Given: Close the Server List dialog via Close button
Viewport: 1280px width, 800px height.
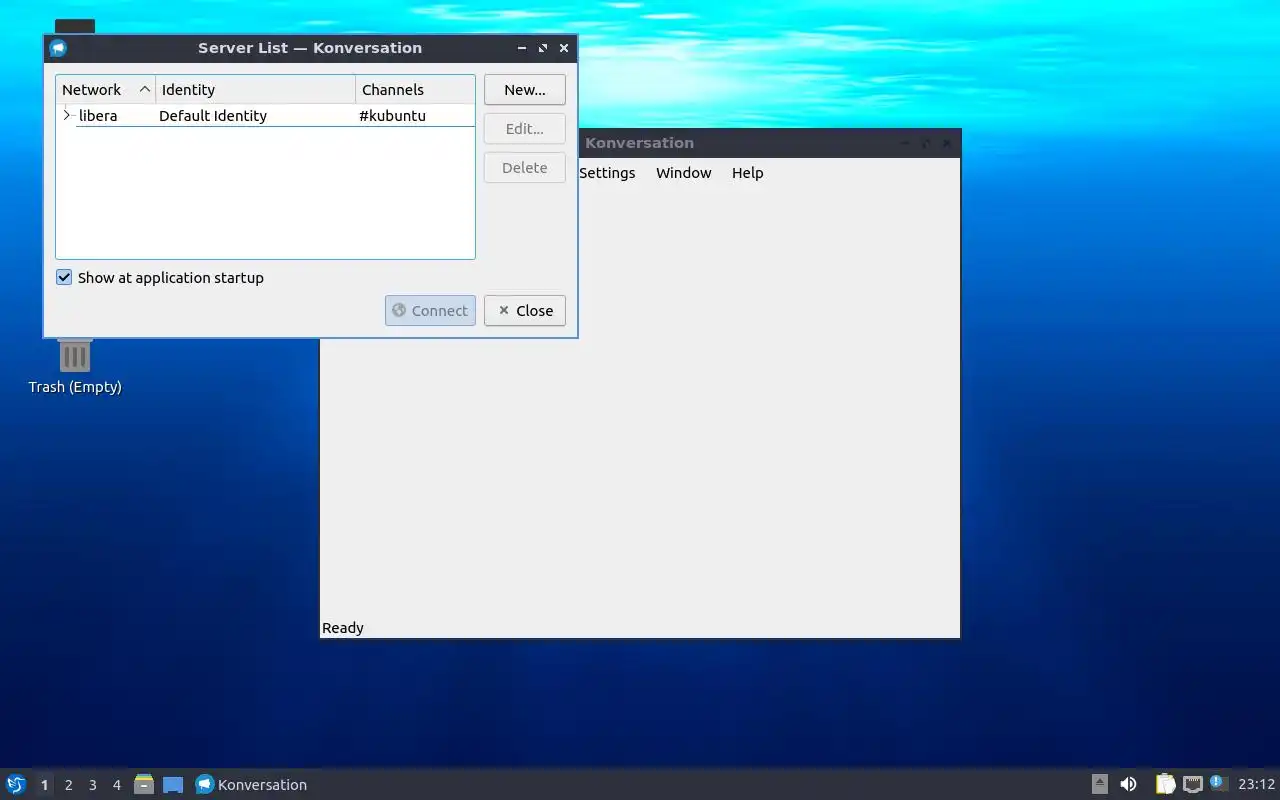Looking at the screenshot, I should pos(525,310).
